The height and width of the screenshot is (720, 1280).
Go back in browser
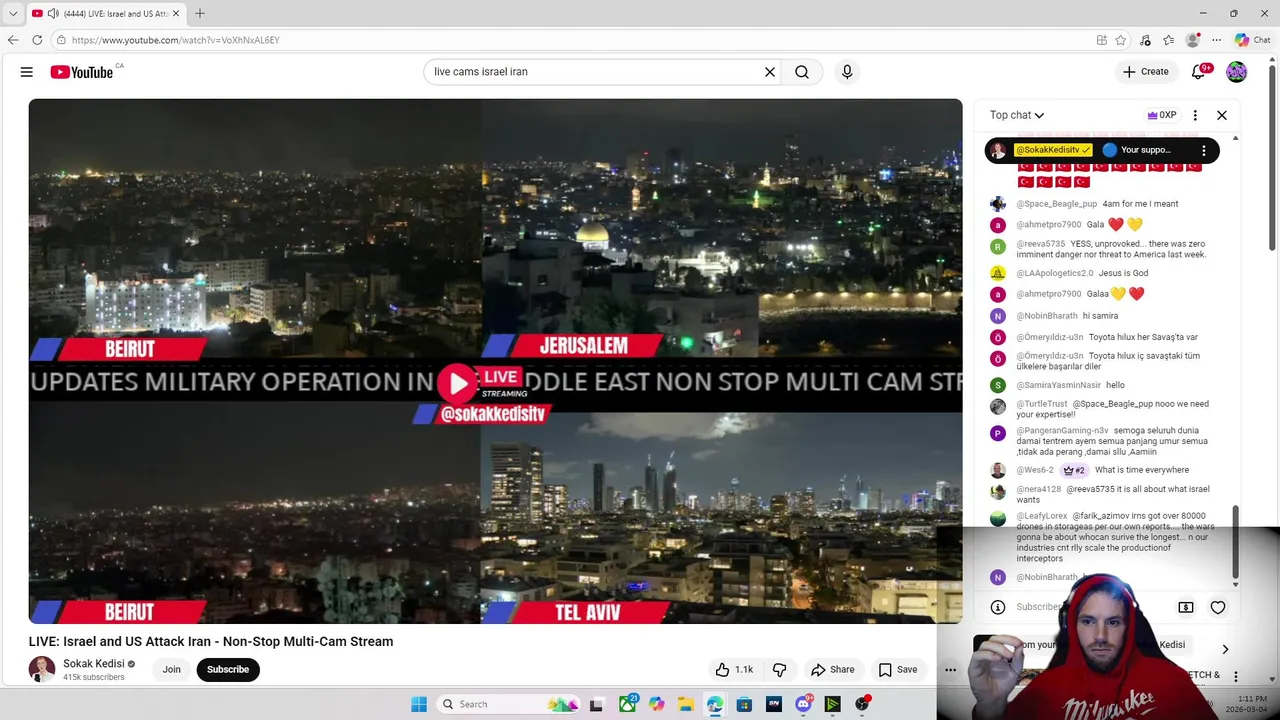13,40
